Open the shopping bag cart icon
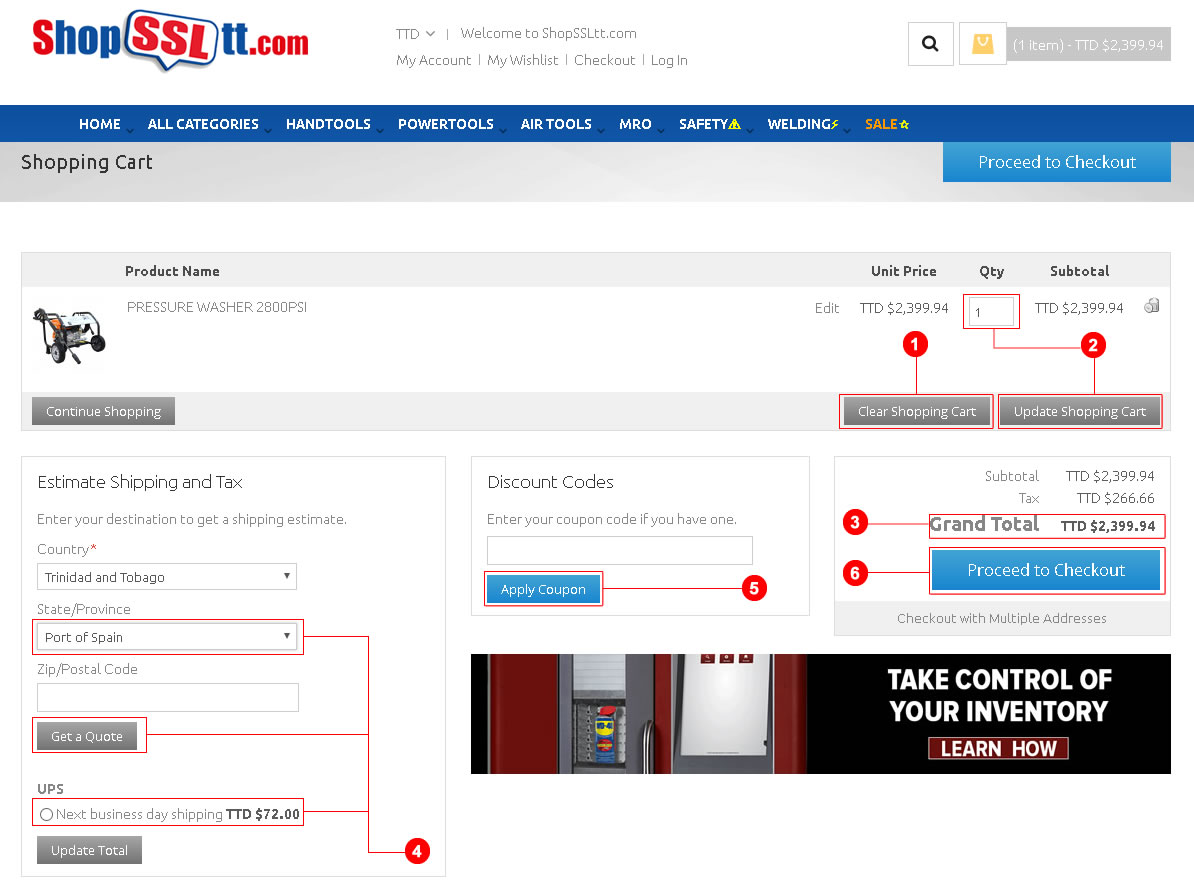 982,44
